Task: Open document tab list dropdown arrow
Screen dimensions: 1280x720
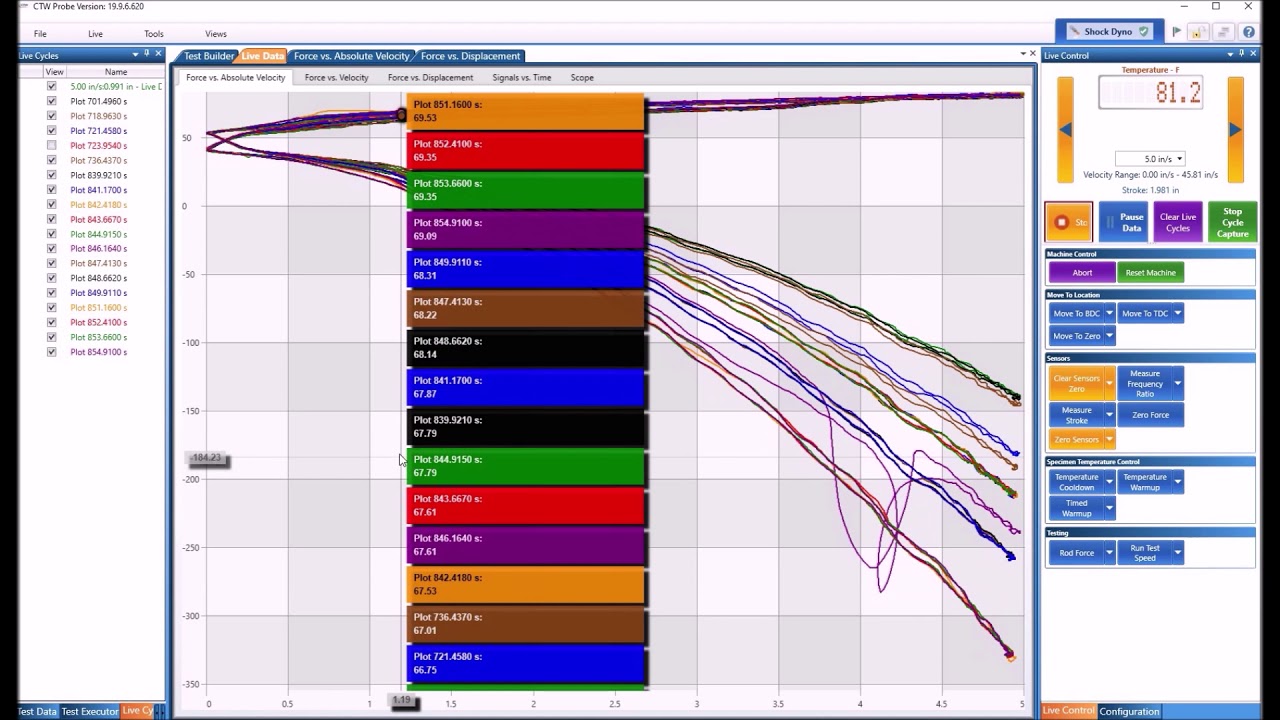Action: (x=1023, y=54)
